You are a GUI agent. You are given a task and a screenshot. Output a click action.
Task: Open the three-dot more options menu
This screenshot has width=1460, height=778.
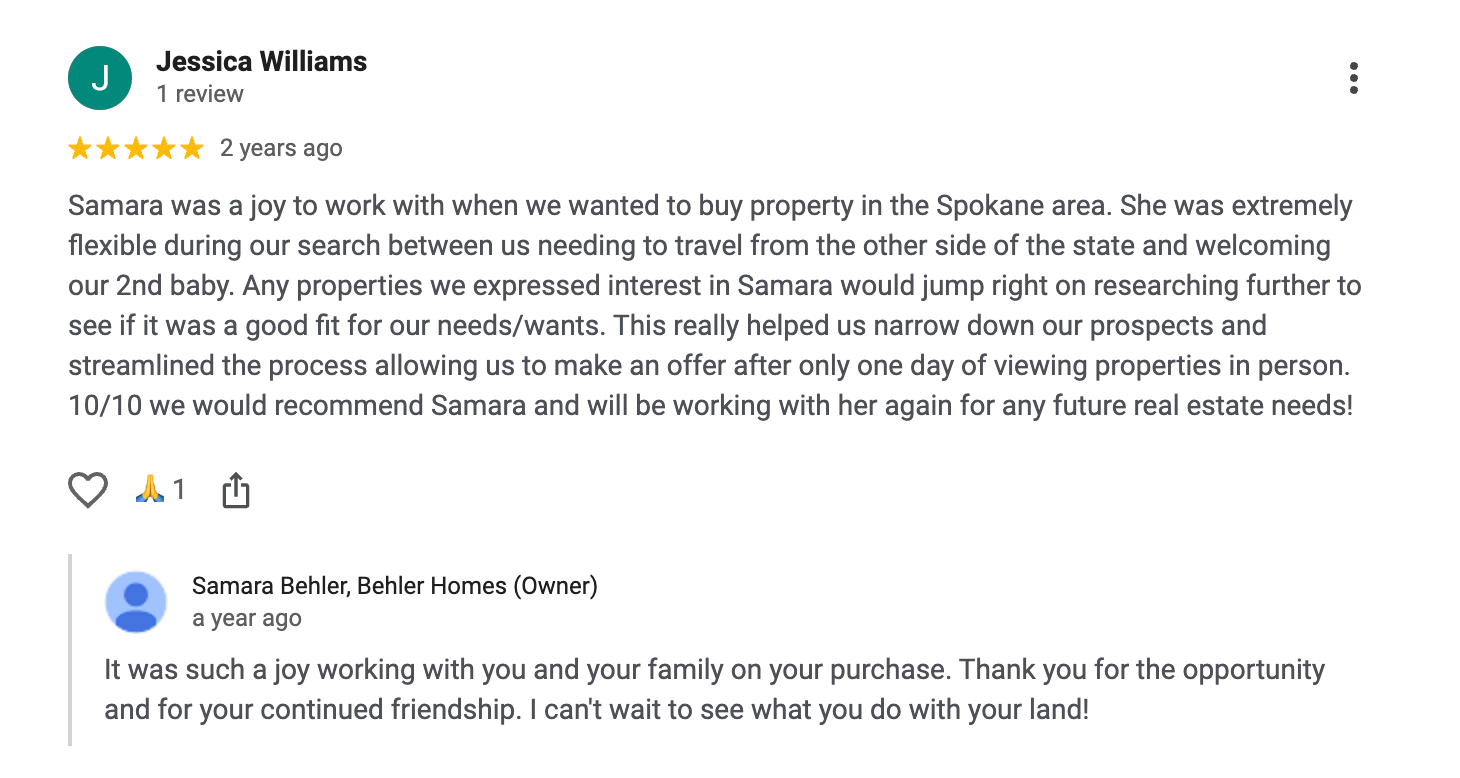[1353, 78]
